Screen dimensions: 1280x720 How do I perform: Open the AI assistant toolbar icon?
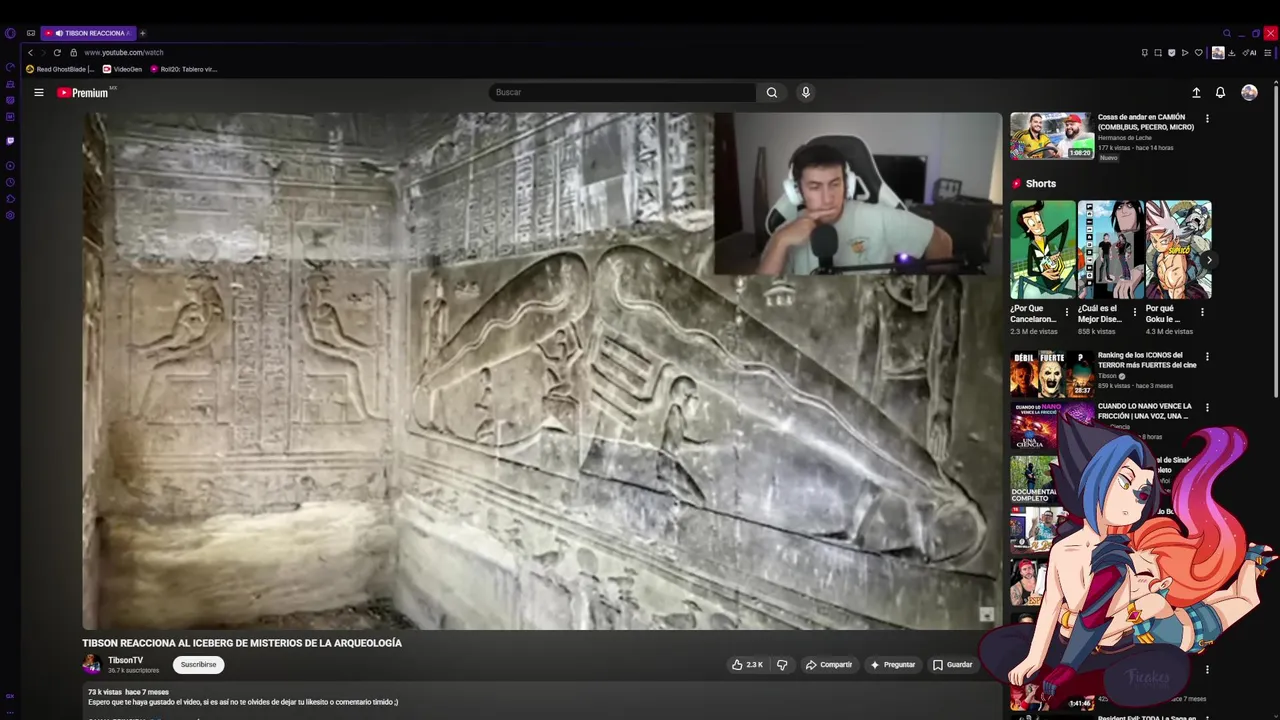coord(1251,52)
